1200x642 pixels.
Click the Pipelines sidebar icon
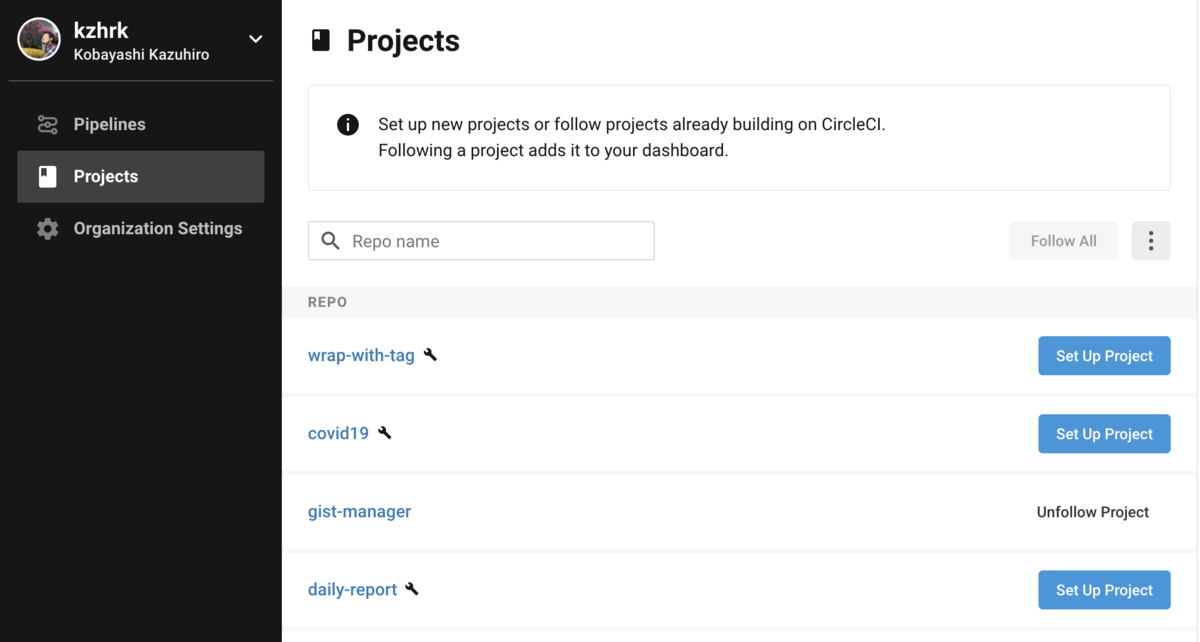(x=47, y=124)
